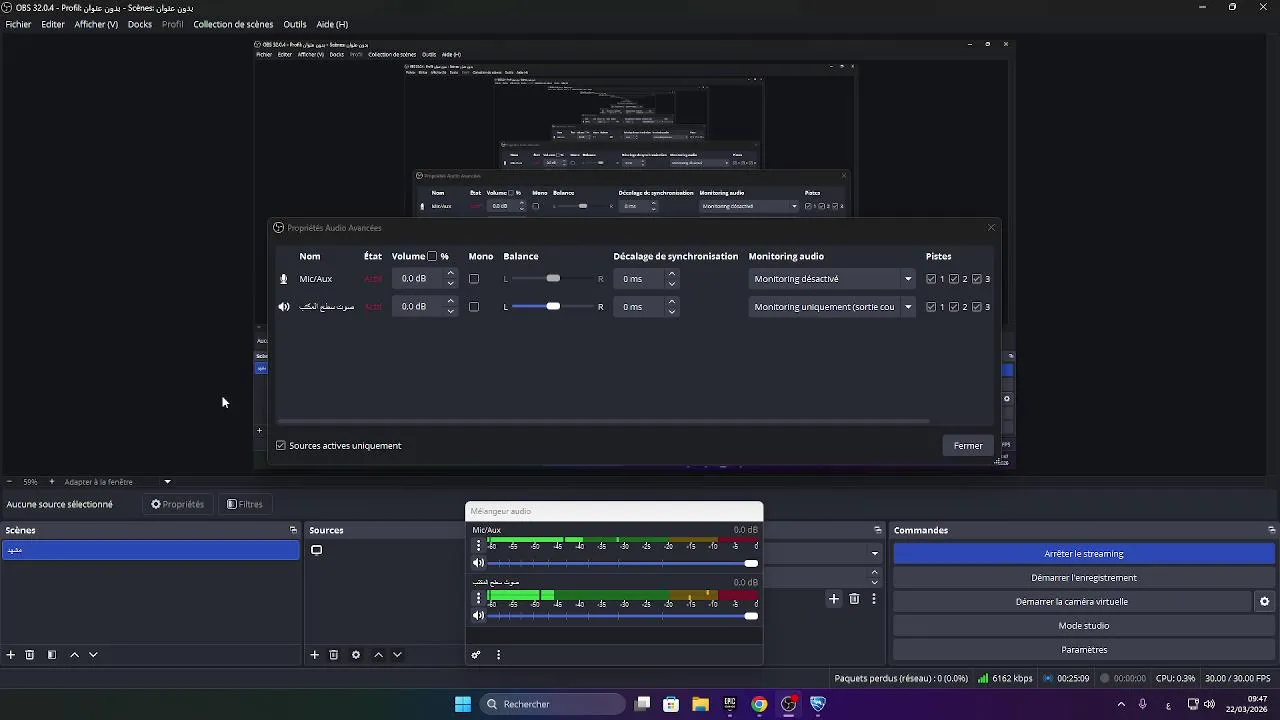This screenshot has height=720, width=1280.
Task: Toggle Volume percent checkbox in header
Action: pos(432,257)
